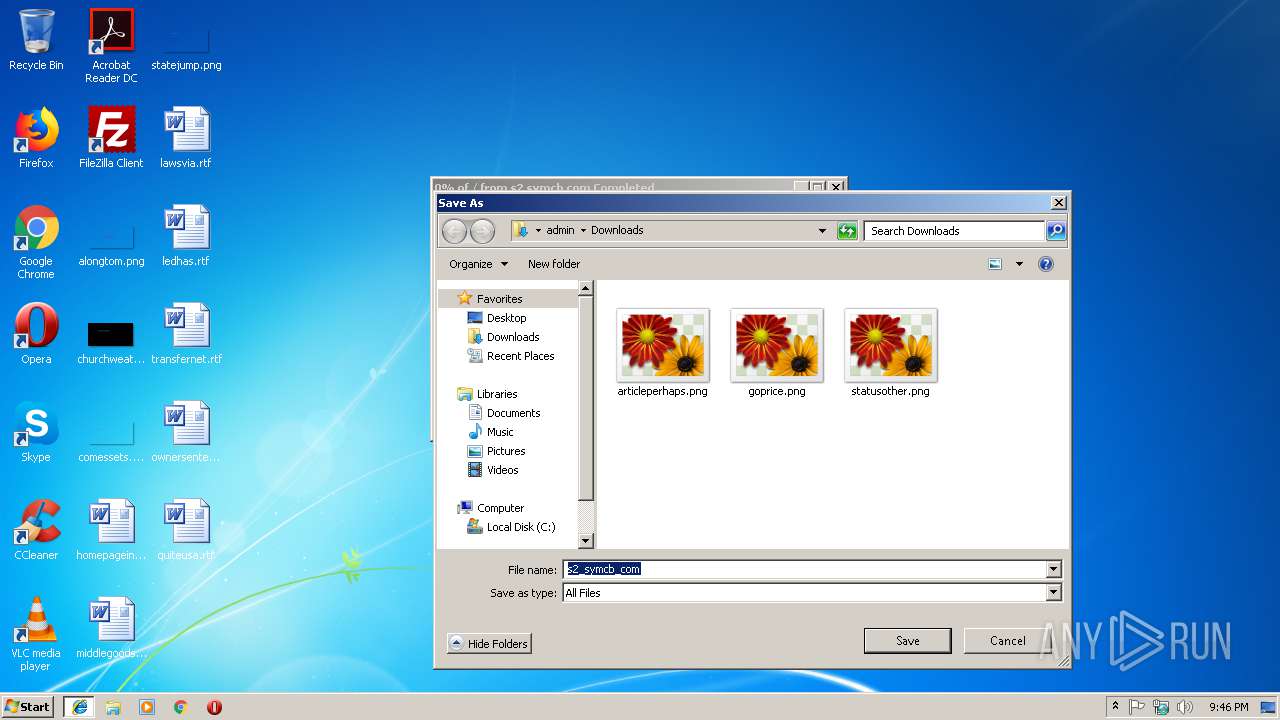Image resolution: width=1280 pixels, height=720 pixels.
Task: Expand the views options arrow
Action: click(x=1019, y=264)
